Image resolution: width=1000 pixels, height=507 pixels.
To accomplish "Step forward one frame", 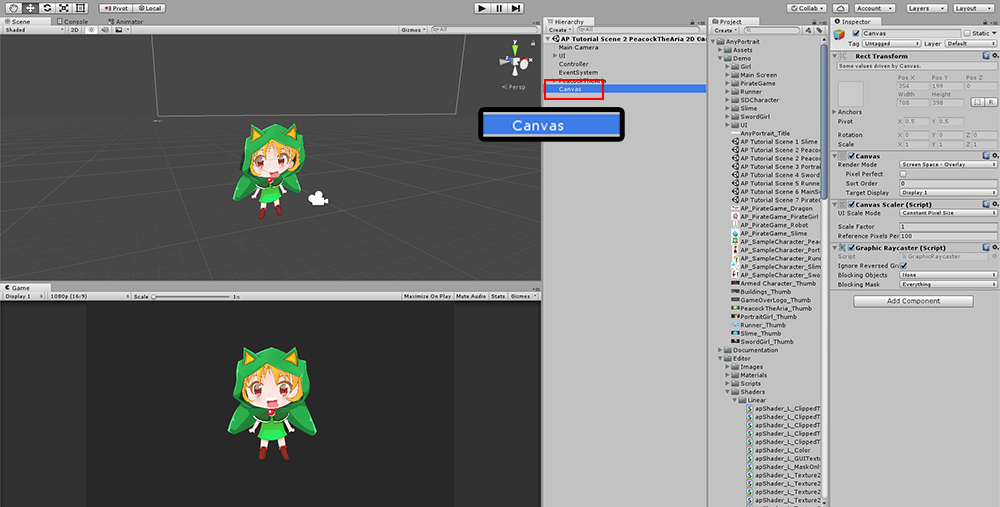I will pos(516,8).
